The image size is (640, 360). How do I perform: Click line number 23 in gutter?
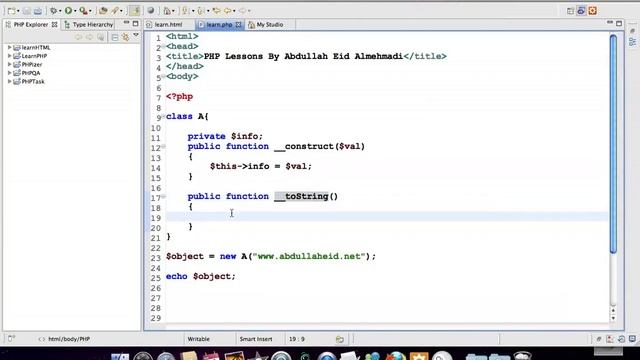pyautogui.click(x=156, y=258)
